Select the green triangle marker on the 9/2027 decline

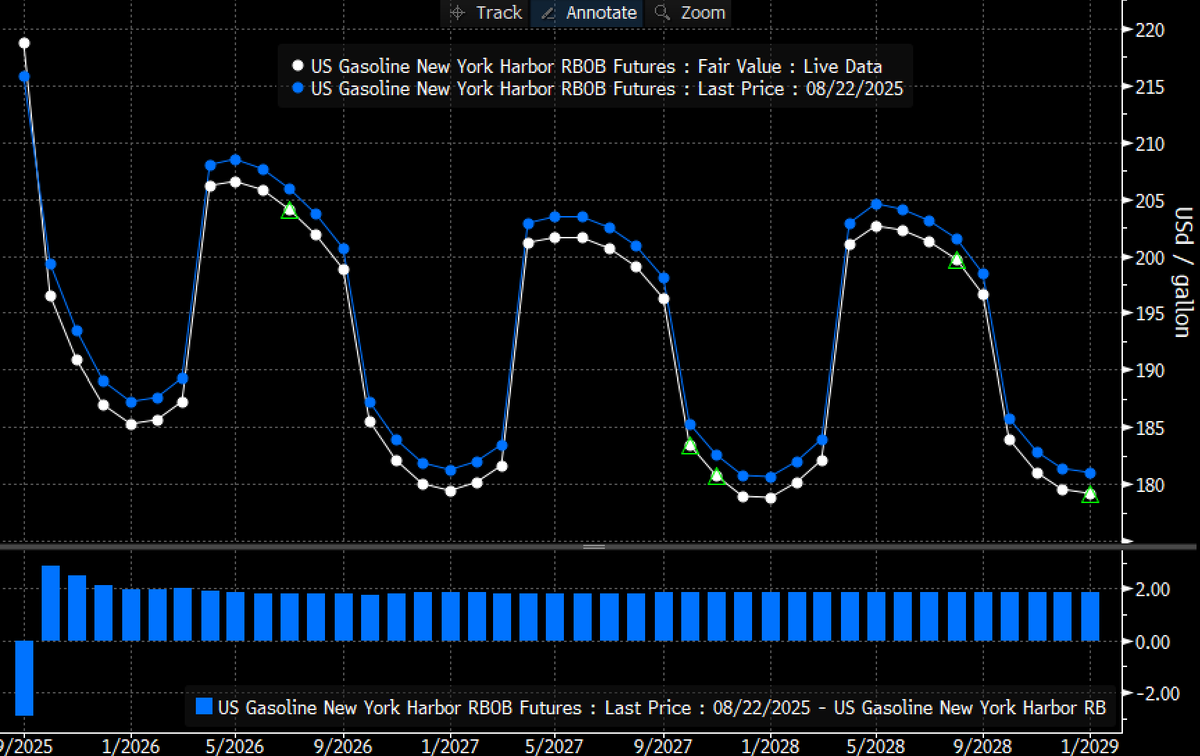[x=690, y=445]
